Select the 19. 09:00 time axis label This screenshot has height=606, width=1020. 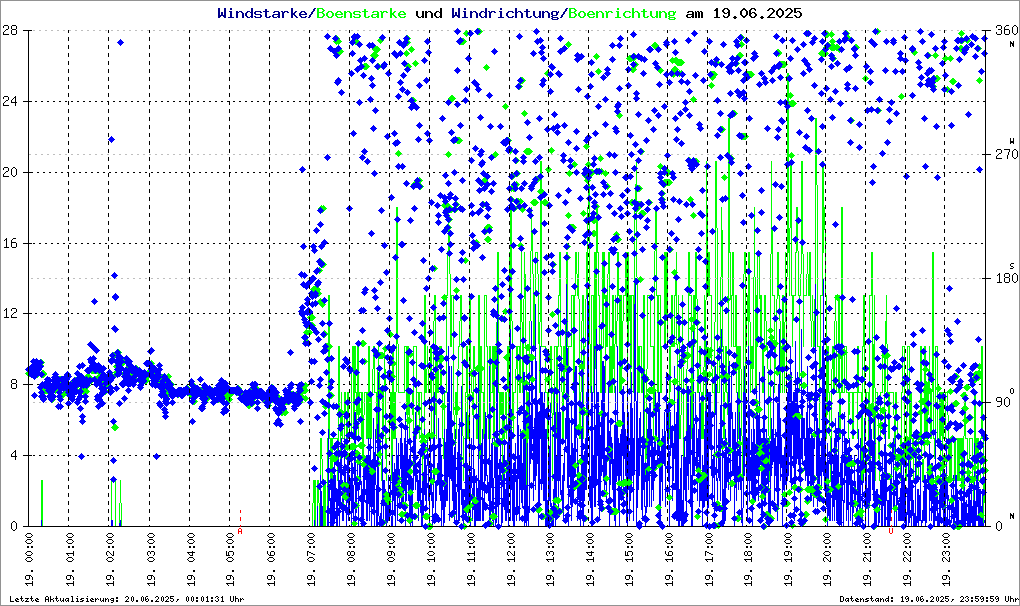390,559
